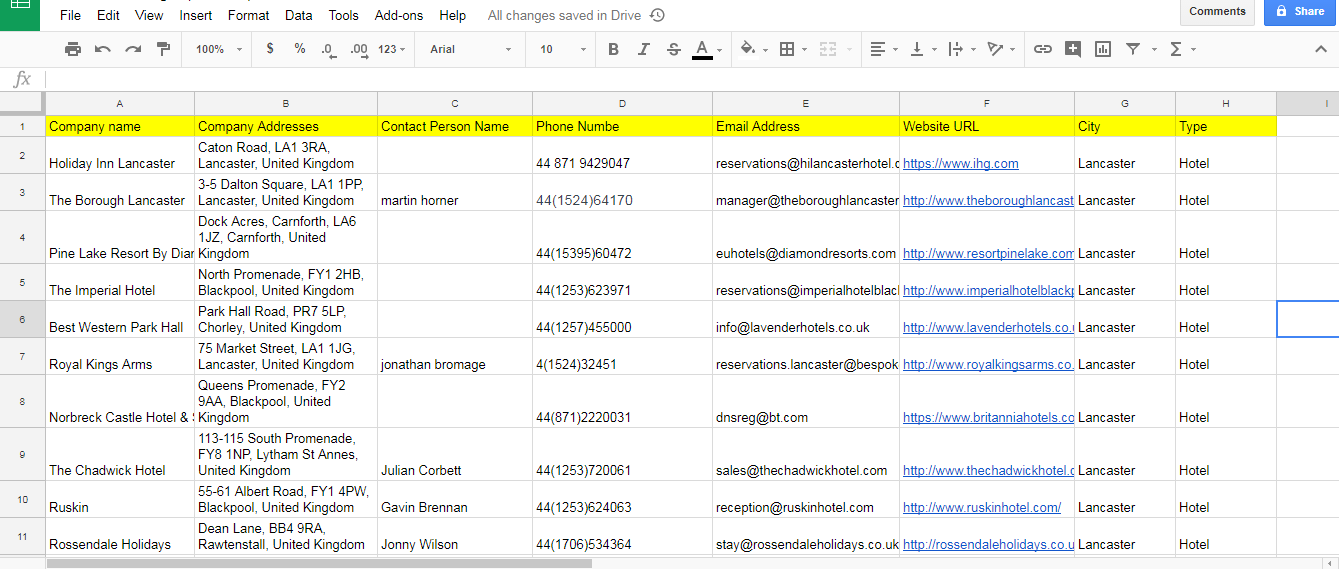Insert a chart from toolbar
This screenshot has width=1339, height=569.
(x=1103, y=49)
